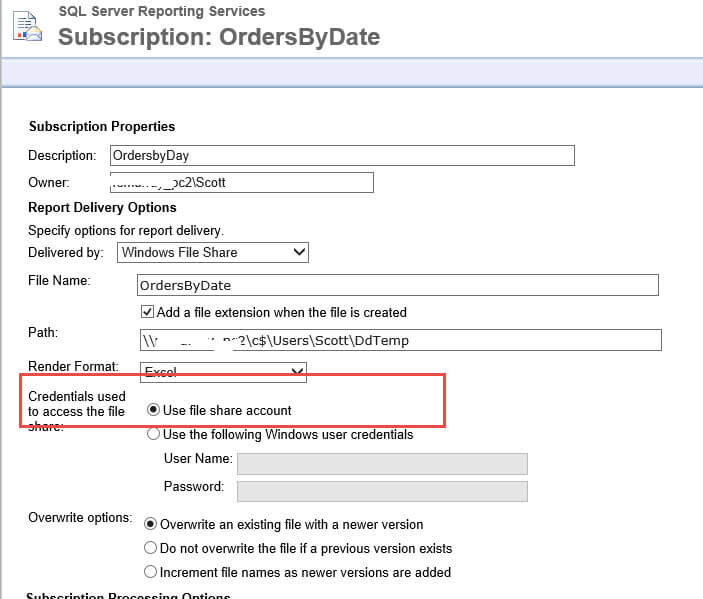Open the 'Delivered by' Windows File Share dropdown
Image resolution: width=703 pixels, height=599 pixels.
click(213, 252)
